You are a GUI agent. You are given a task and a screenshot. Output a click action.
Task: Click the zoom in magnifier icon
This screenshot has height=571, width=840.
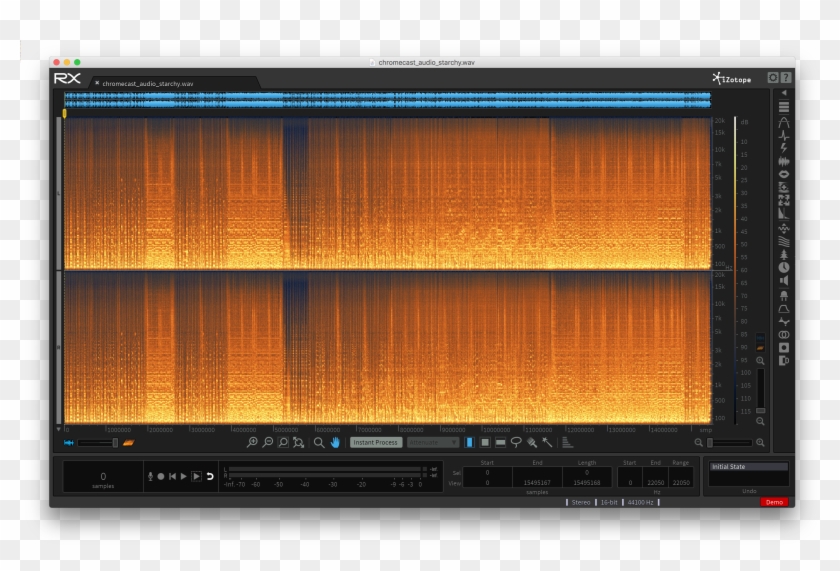(252, 442)
